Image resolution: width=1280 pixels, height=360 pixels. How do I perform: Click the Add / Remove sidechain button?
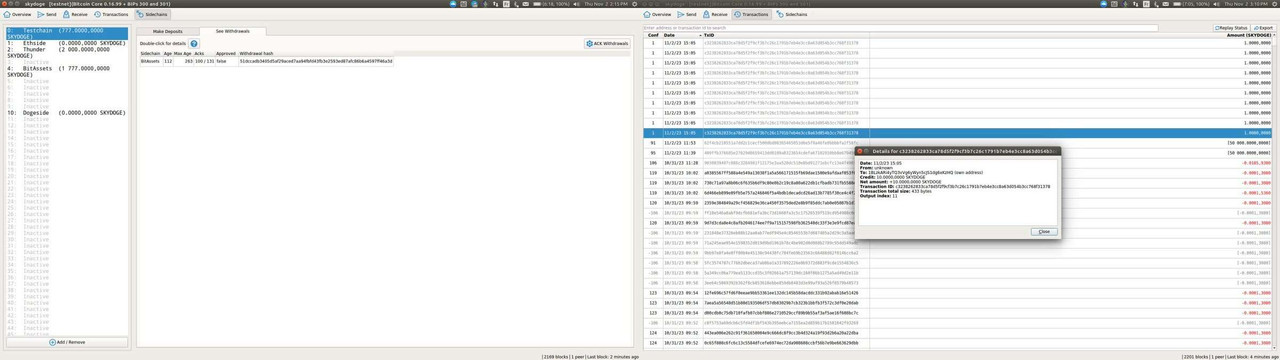(67, 342)
